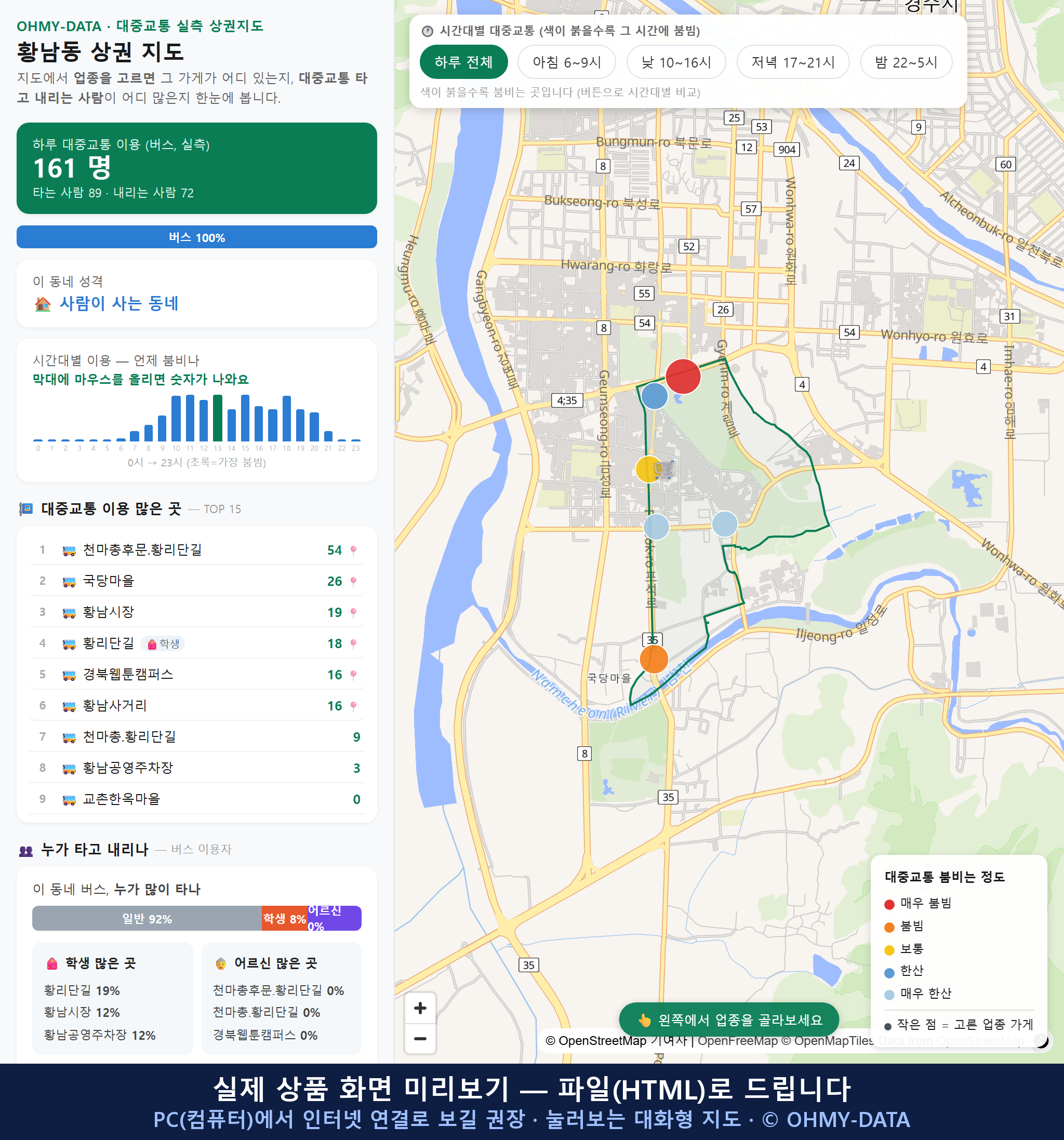Image resolution: width=1064 pixels, height=1140 pixels.
Task: Click the 대중교통 이용 많은 곳 section heading
Action: pos(111,508)
